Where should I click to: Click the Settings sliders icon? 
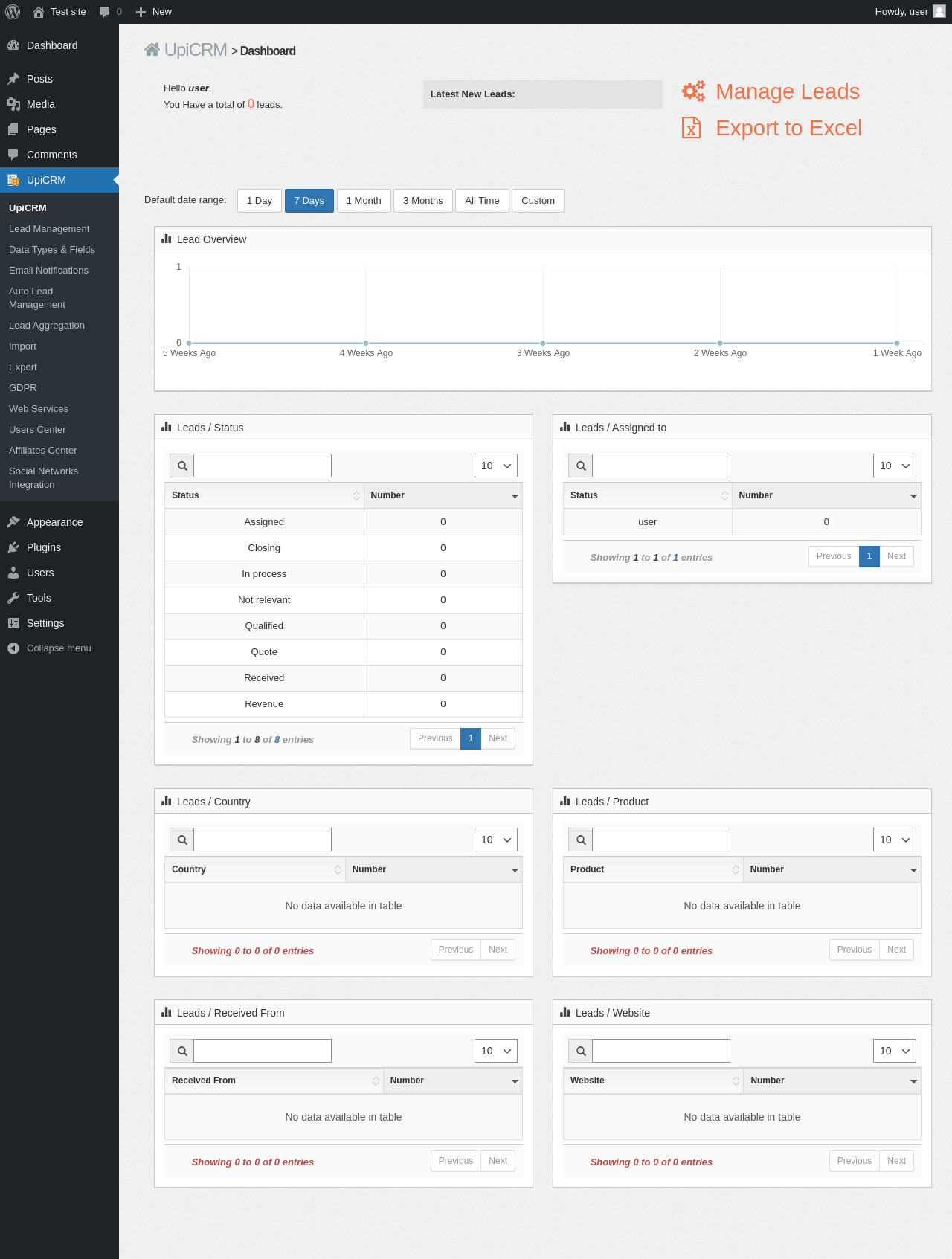[13, 623]
